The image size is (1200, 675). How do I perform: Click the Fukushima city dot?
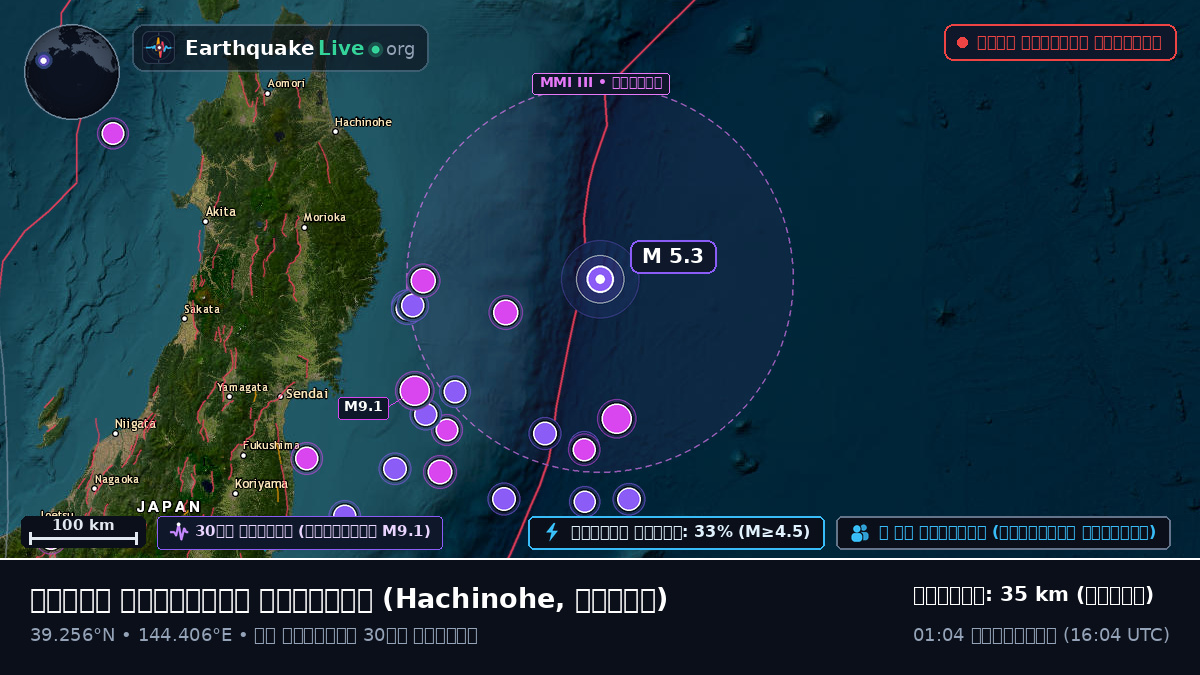[x=243, y=456]
